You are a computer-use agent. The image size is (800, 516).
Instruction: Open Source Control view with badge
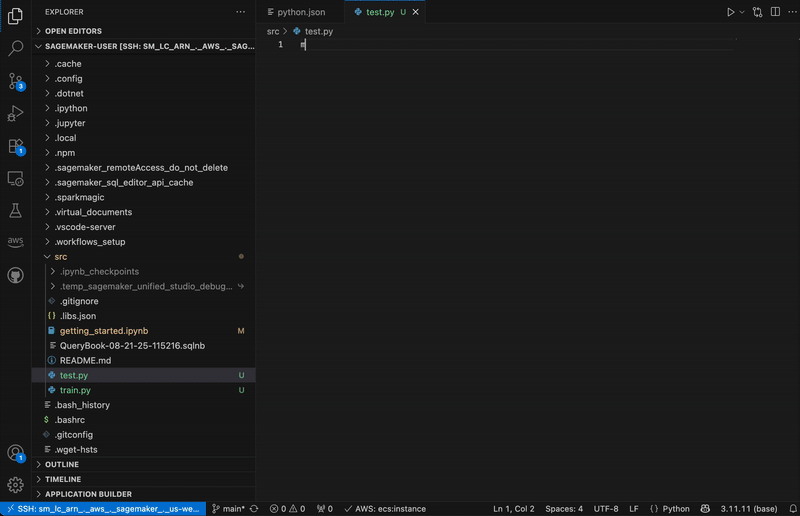click(15, 81)
